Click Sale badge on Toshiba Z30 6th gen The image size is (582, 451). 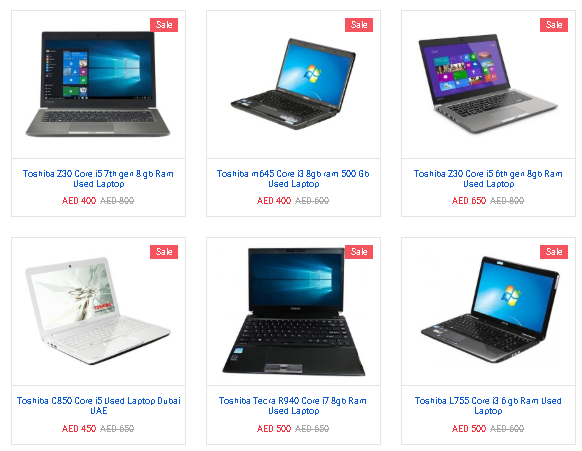[x=554, y=25]
